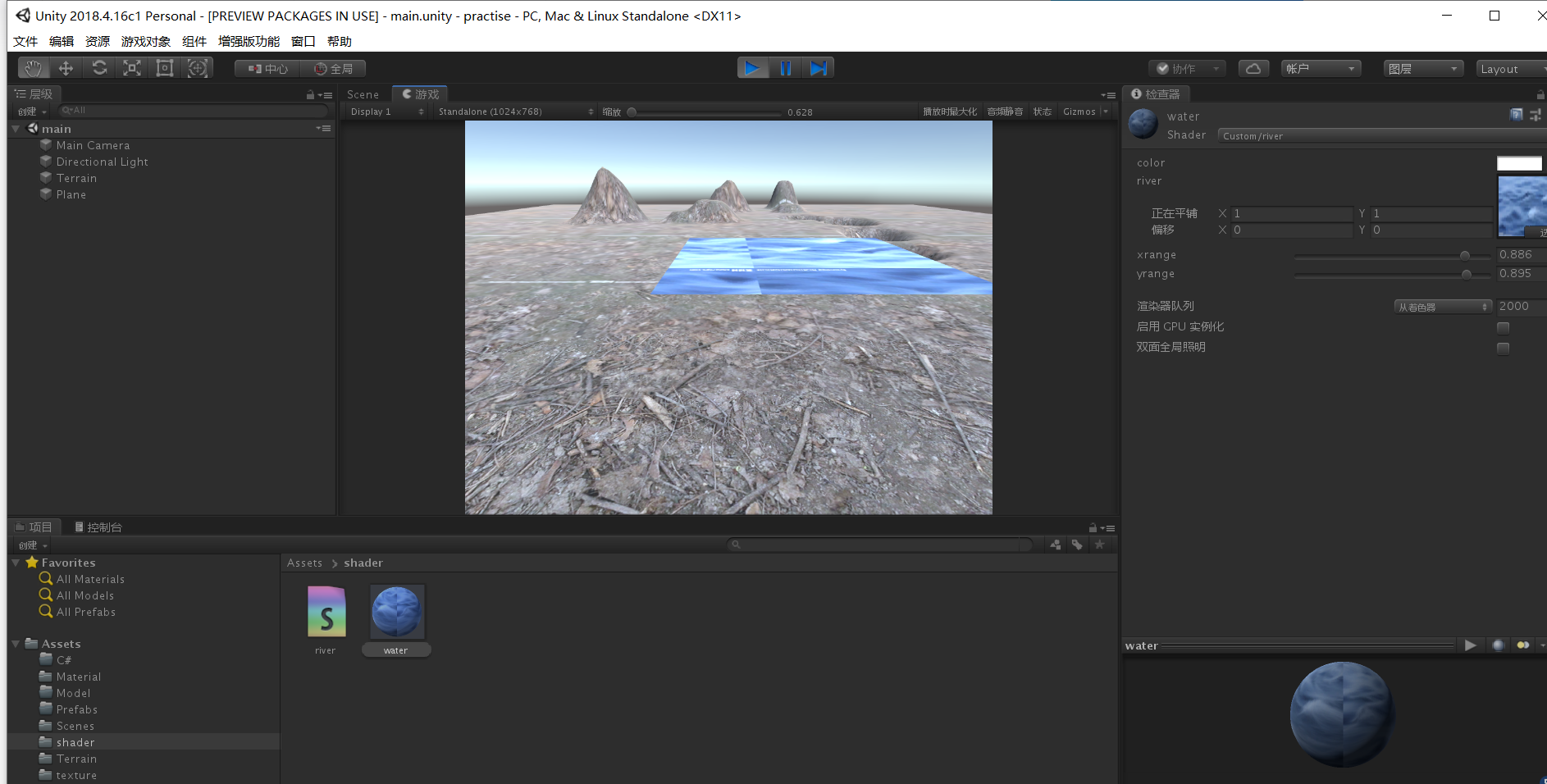Click the 中心 pivot button
Image resolution: width=1547 pixels, height=784 pixels.
[266, 68]
